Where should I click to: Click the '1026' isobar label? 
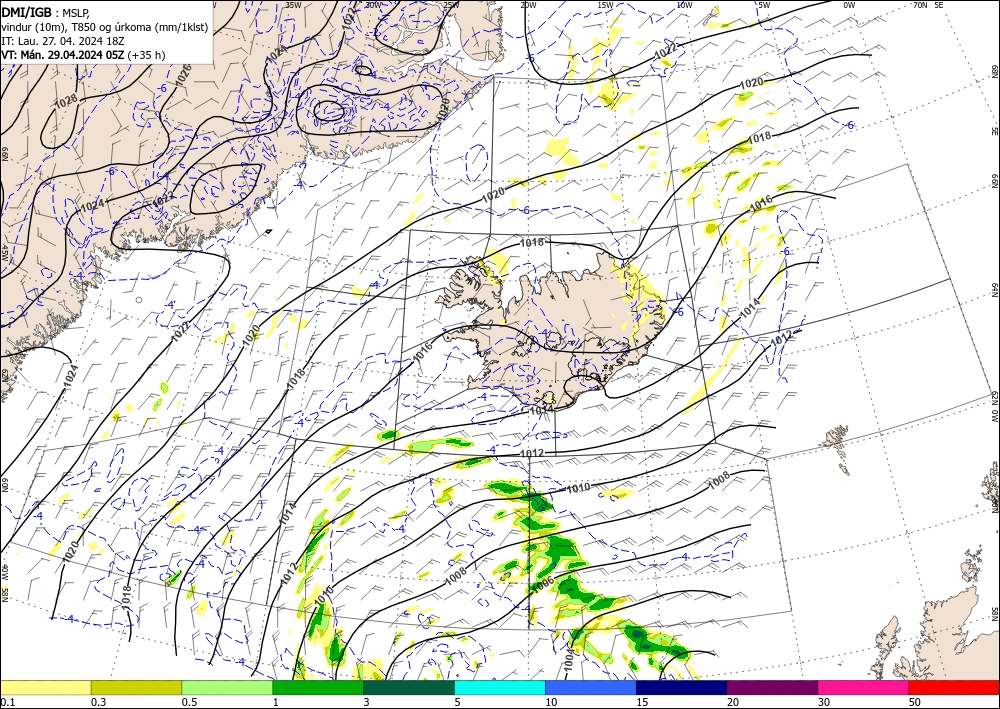coord(184,75)
